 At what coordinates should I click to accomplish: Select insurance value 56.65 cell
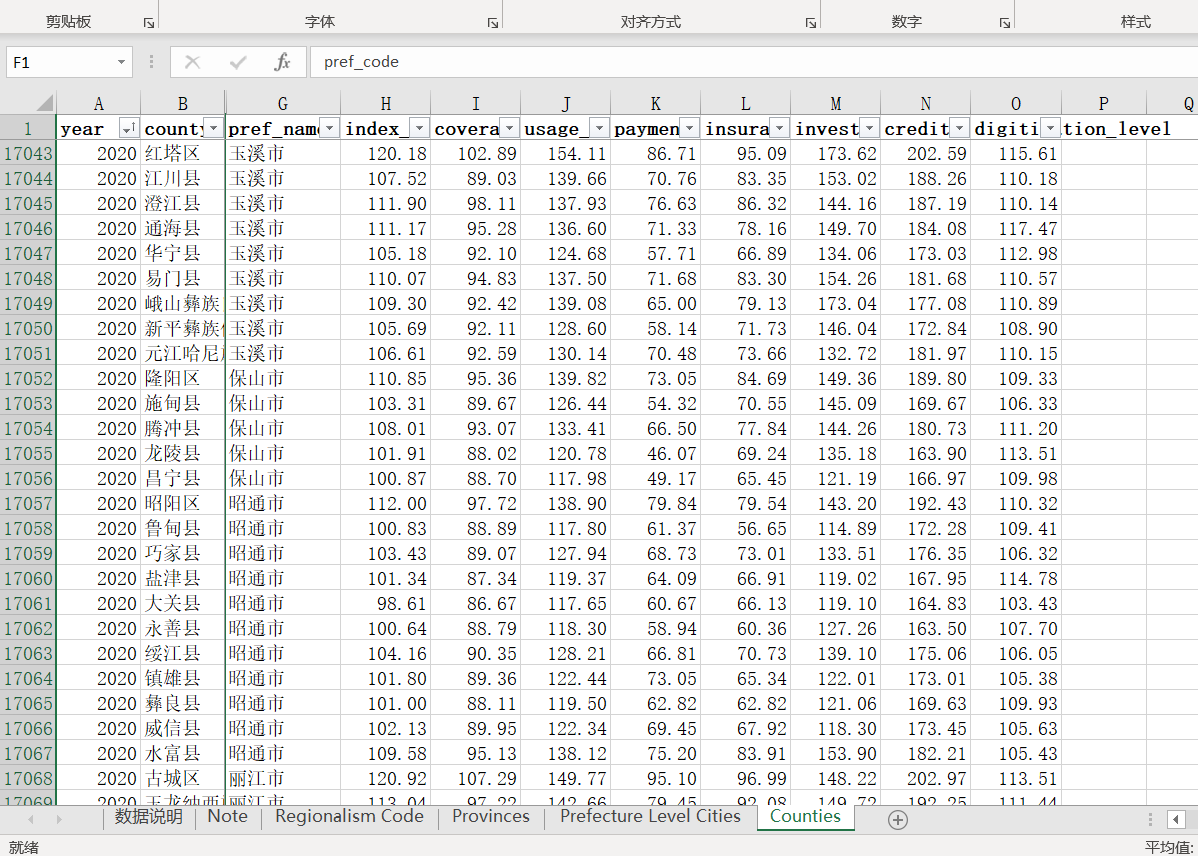click(746, 529)
